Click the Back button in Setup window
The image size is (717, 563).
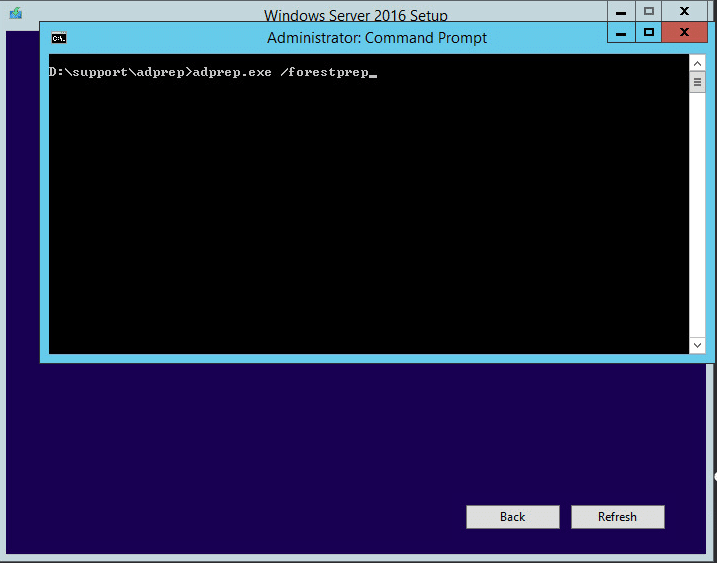[513, 517]
